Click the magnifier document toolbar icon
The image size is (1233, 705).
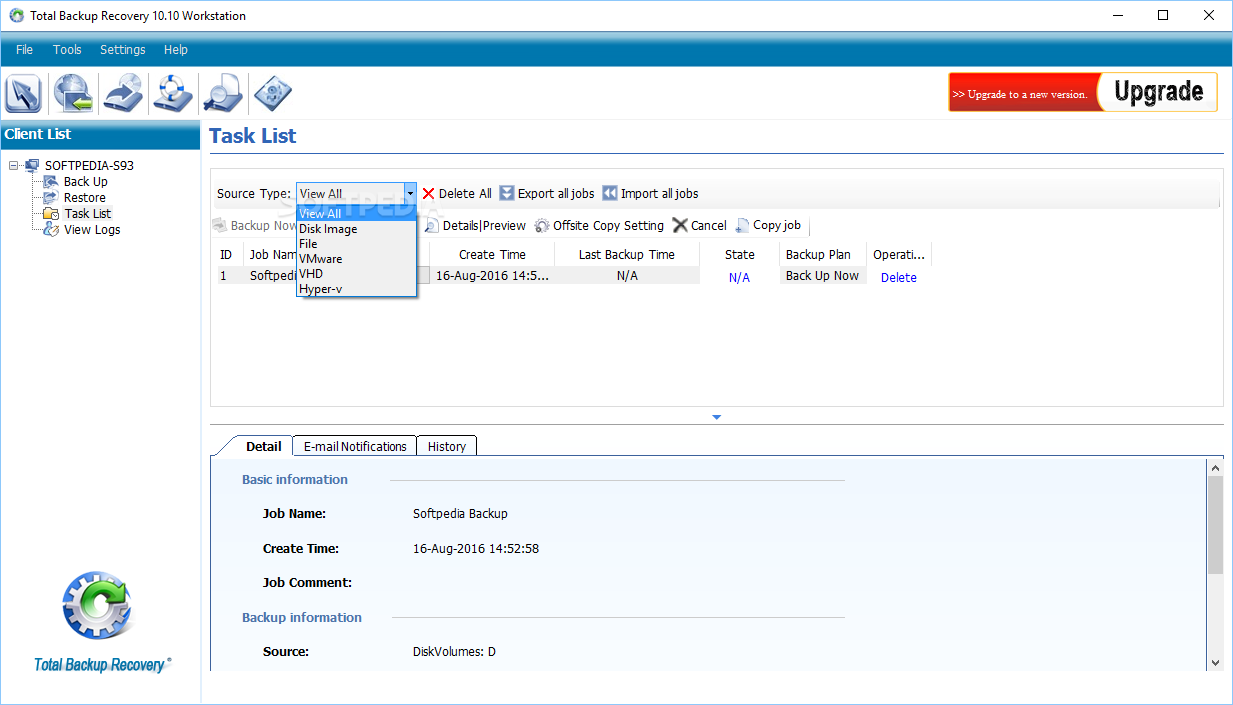[x=222, y=94]
